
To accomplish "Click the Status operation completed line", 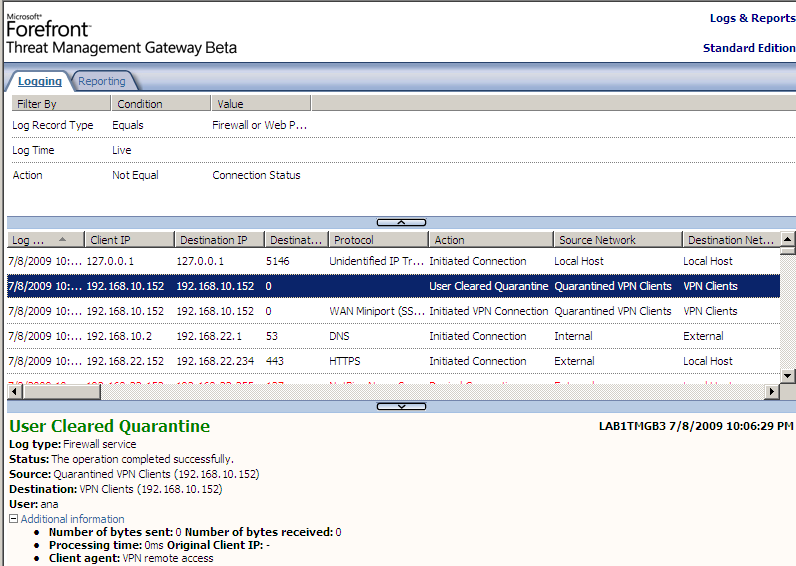I will coord(121,459).
